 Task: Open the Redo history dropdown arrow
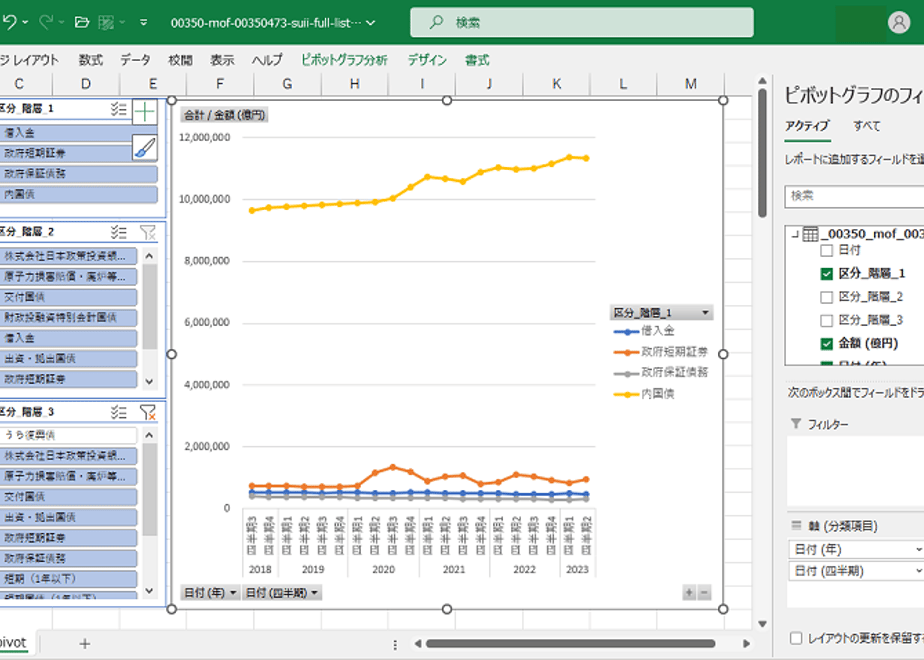tap(61, 22)
